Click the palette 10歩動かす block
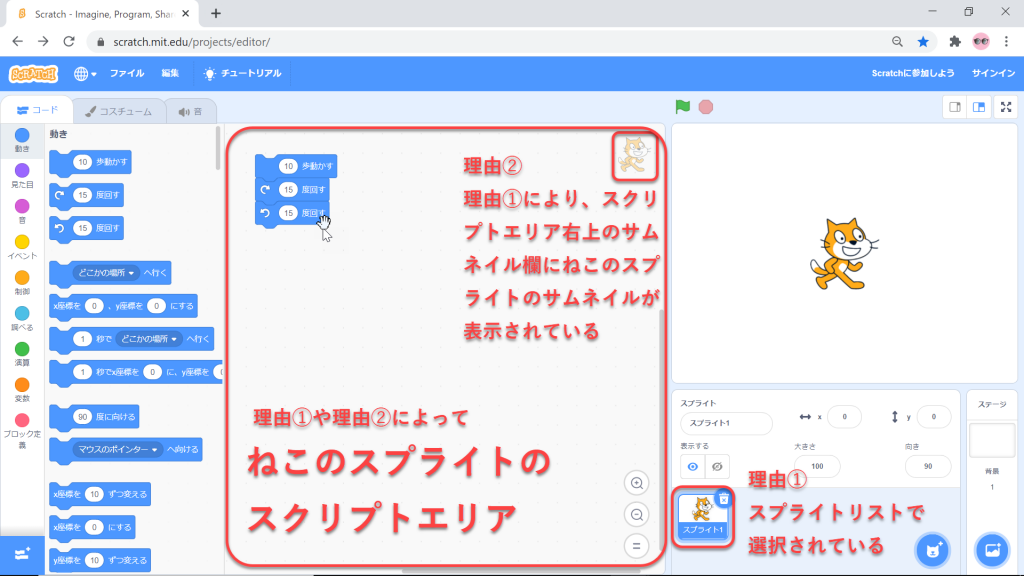Image resolution: width=1024 pixels, height=576 pixels. [x=90, y=163]
